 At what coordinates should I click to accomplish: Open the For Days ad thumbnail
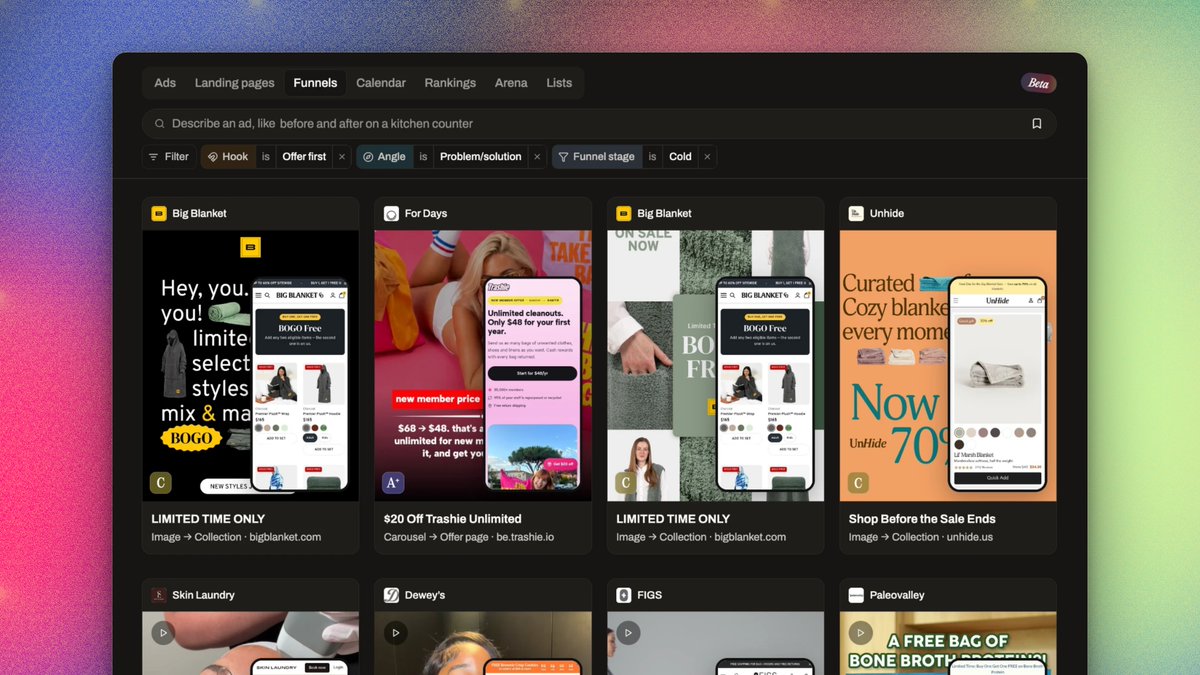[483, 366]
